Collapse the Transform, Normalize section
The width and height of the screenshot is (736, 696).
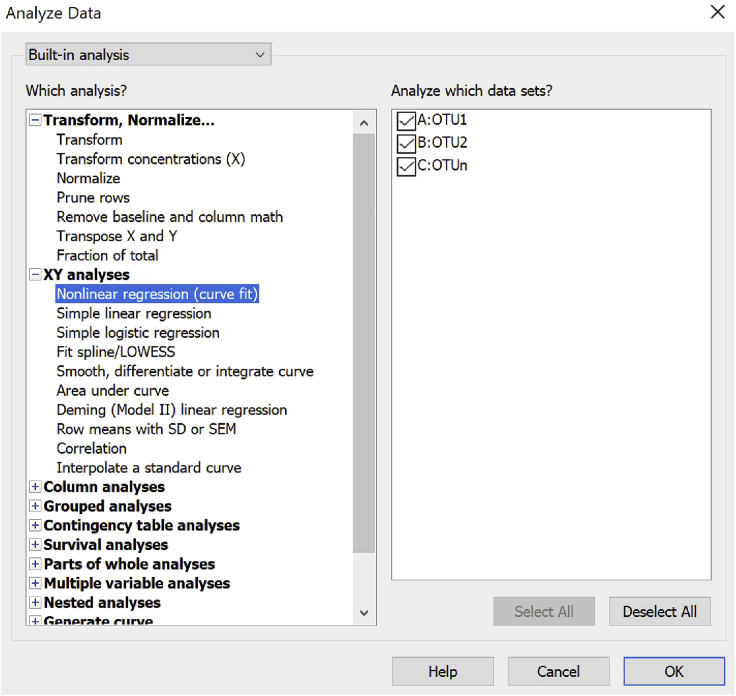(x=36, y=121)
